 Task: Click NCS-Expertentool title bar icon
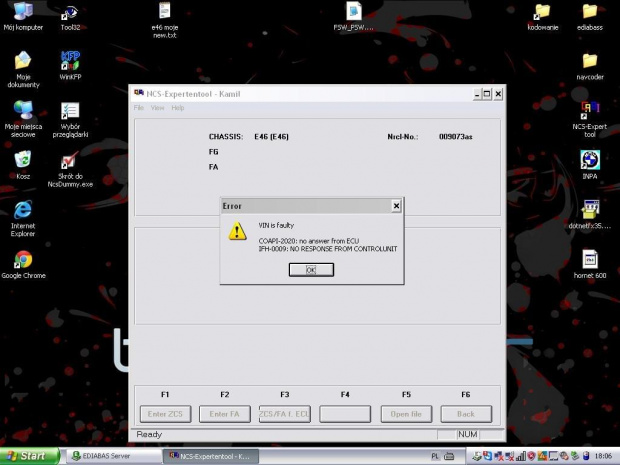click(139, 93)
